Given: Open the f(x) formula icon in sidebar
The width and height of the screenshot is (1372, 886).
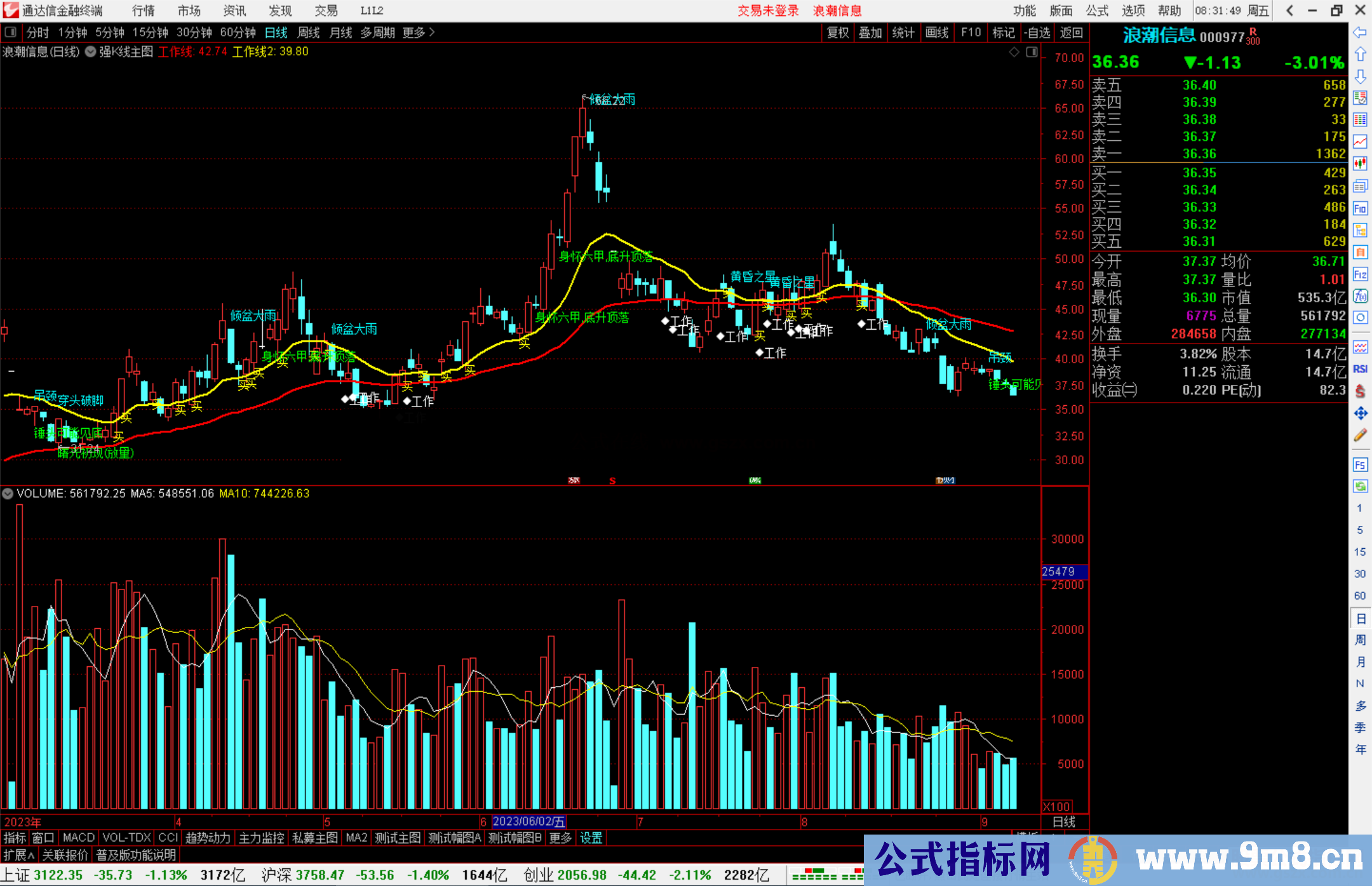Looking at the screenshot, I should point(1360,296).
